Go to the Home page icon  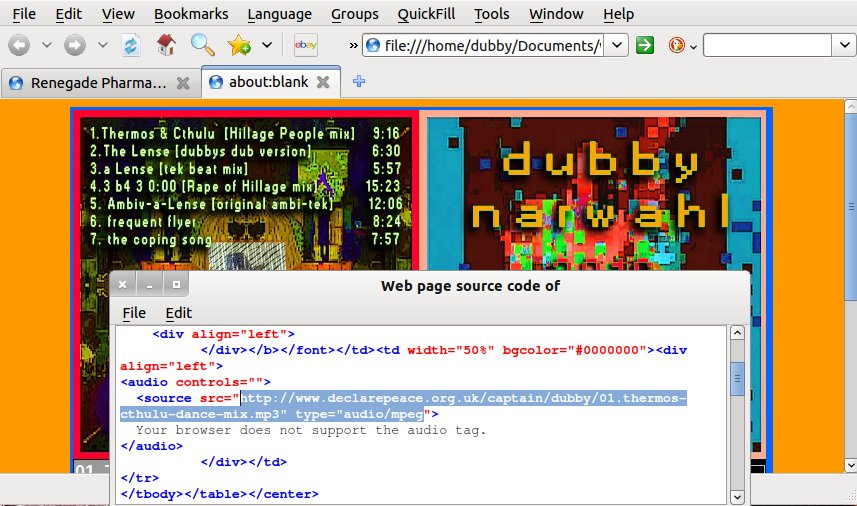pyautogui.click(x=166, y=46)
